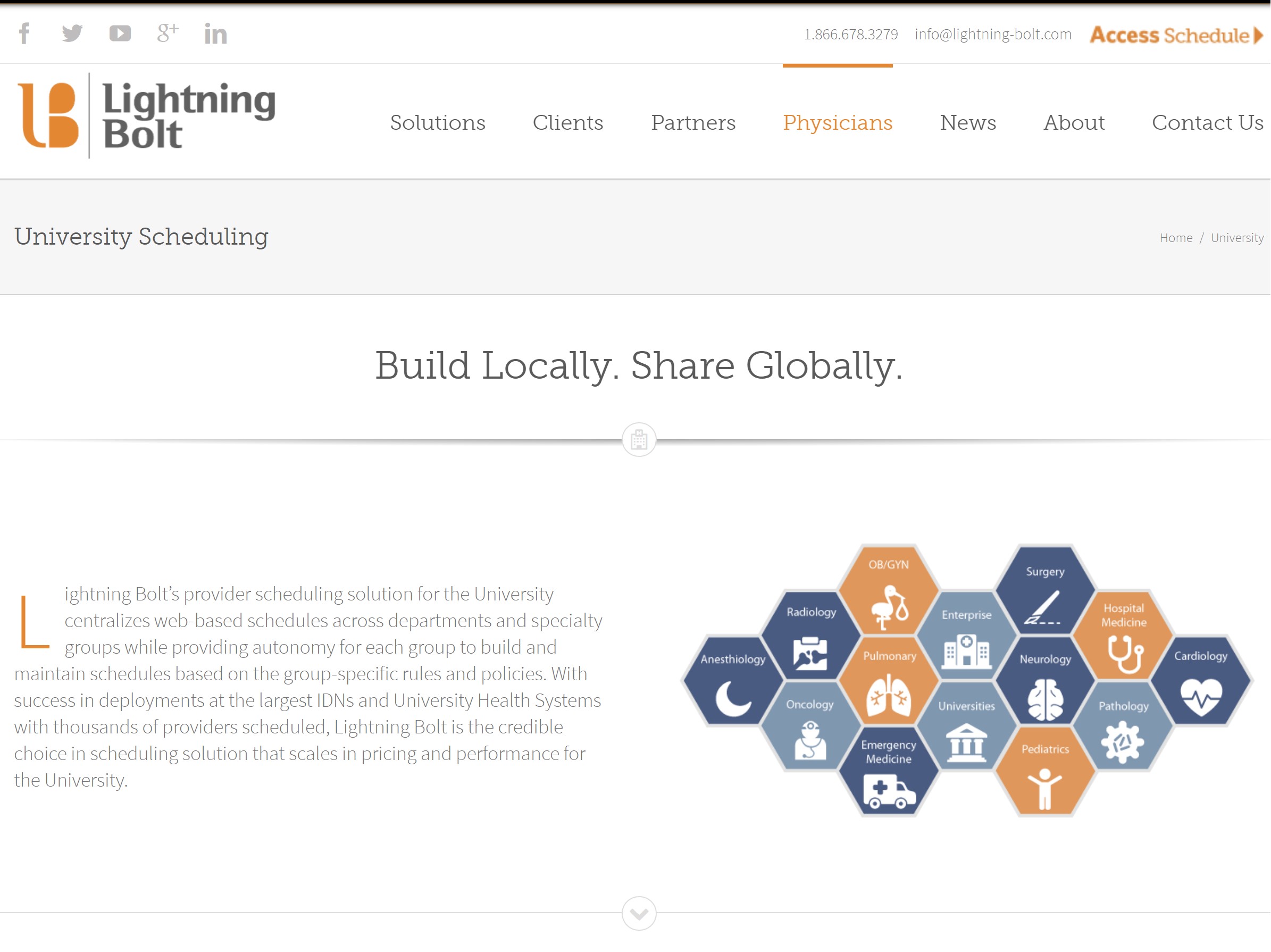The image size is (1271, 952).
Task: Open the Facebook social icon
Action: [24, 34]
